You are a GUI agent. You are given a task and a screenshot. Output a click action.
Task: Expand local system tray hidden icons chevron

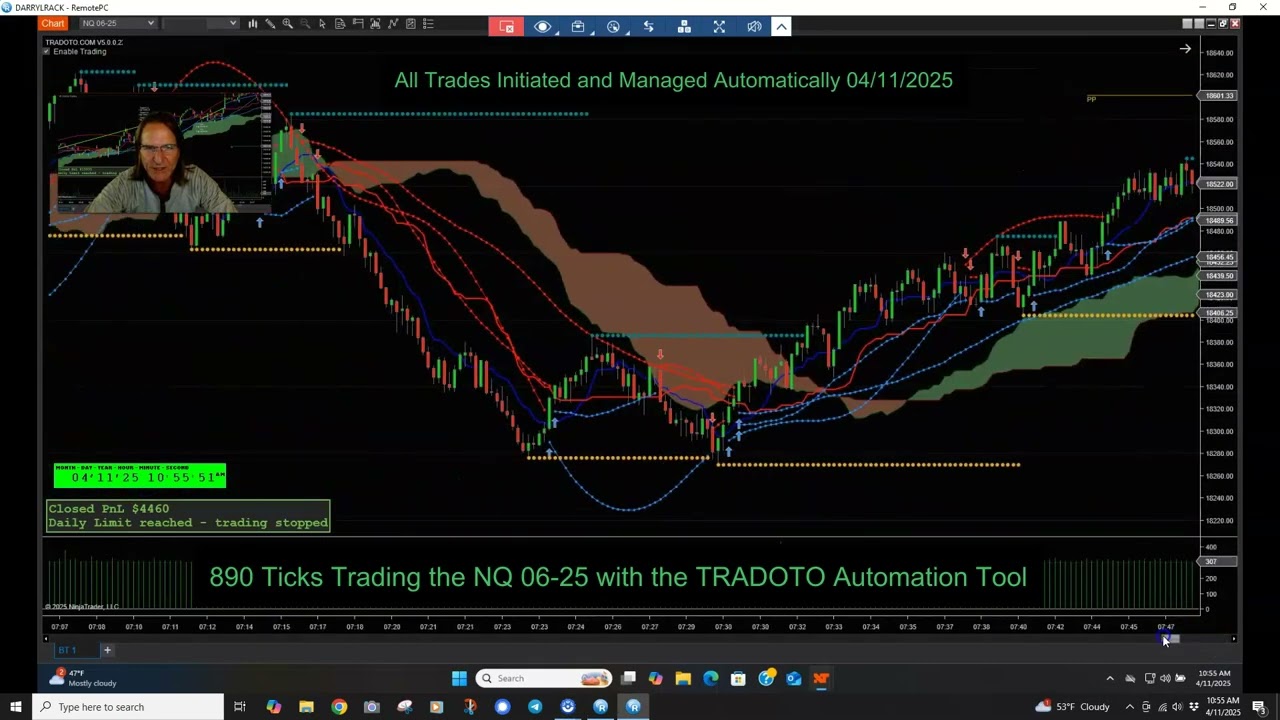pos(1130,707)
